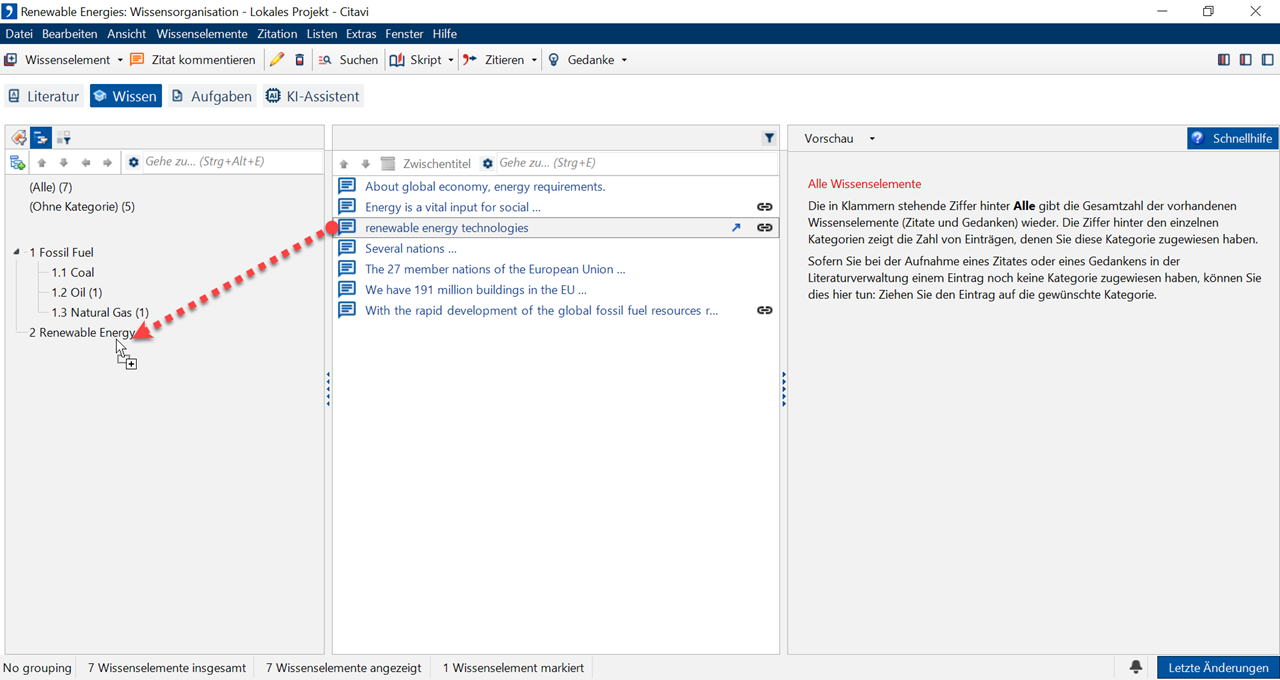
Task: Collapse the '1 Fossil Fuel' category tree
Action: [17, 252]
